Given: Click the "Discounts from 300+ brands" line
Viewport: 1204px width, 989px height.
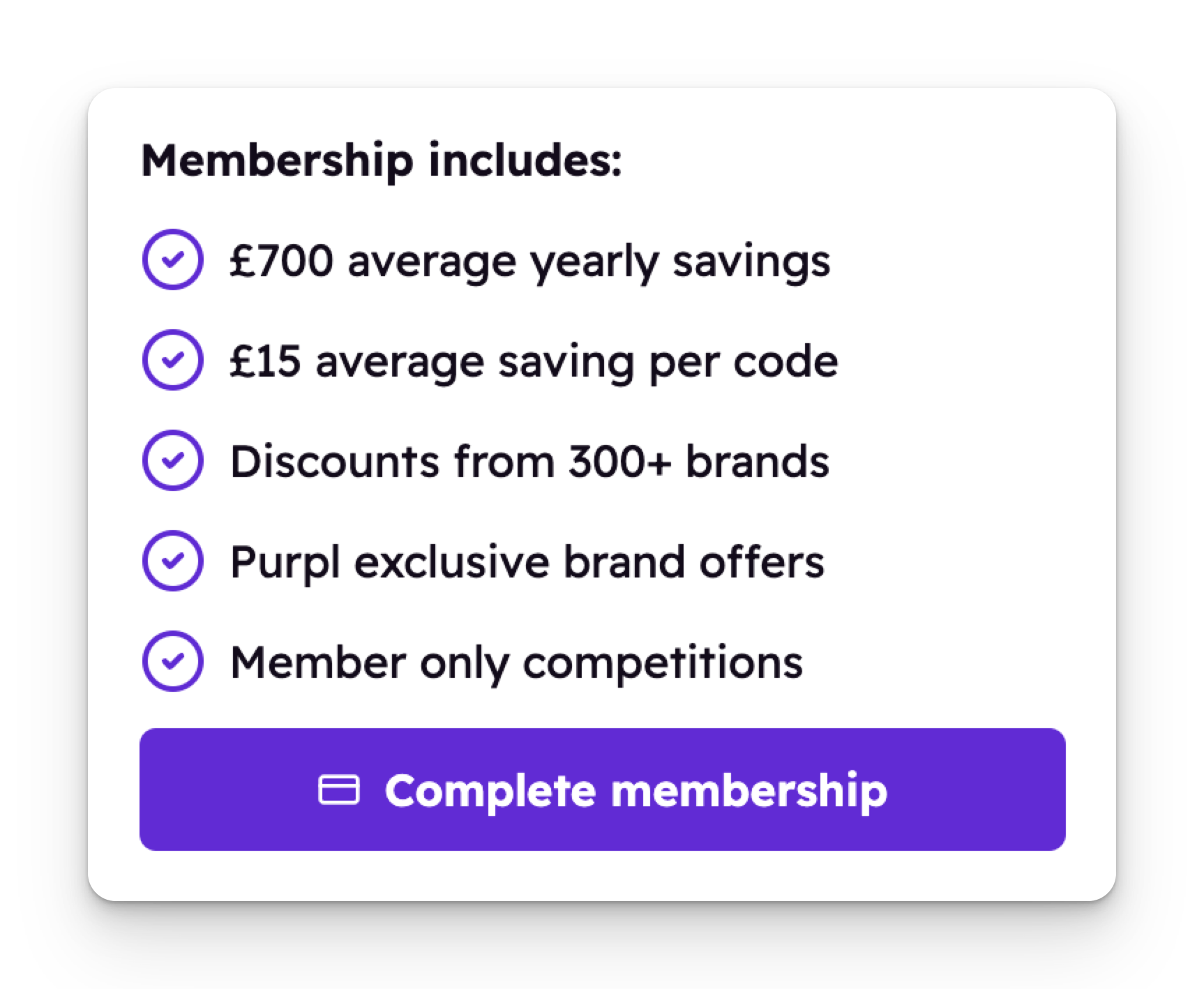Looking at the screenshot, I should (529, 462).
